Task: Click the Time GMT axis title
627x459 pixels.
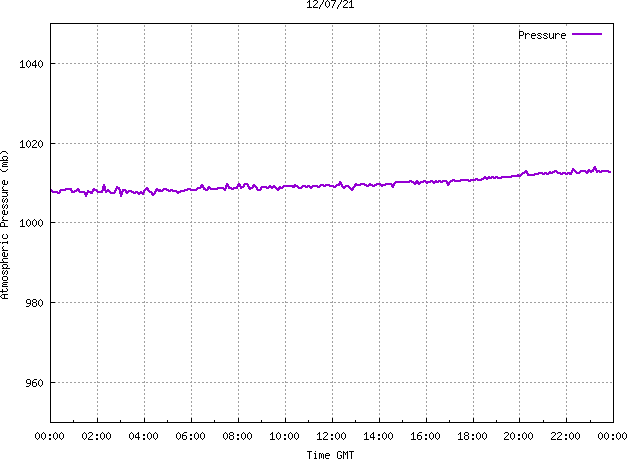Action: (x=330, y=455)
